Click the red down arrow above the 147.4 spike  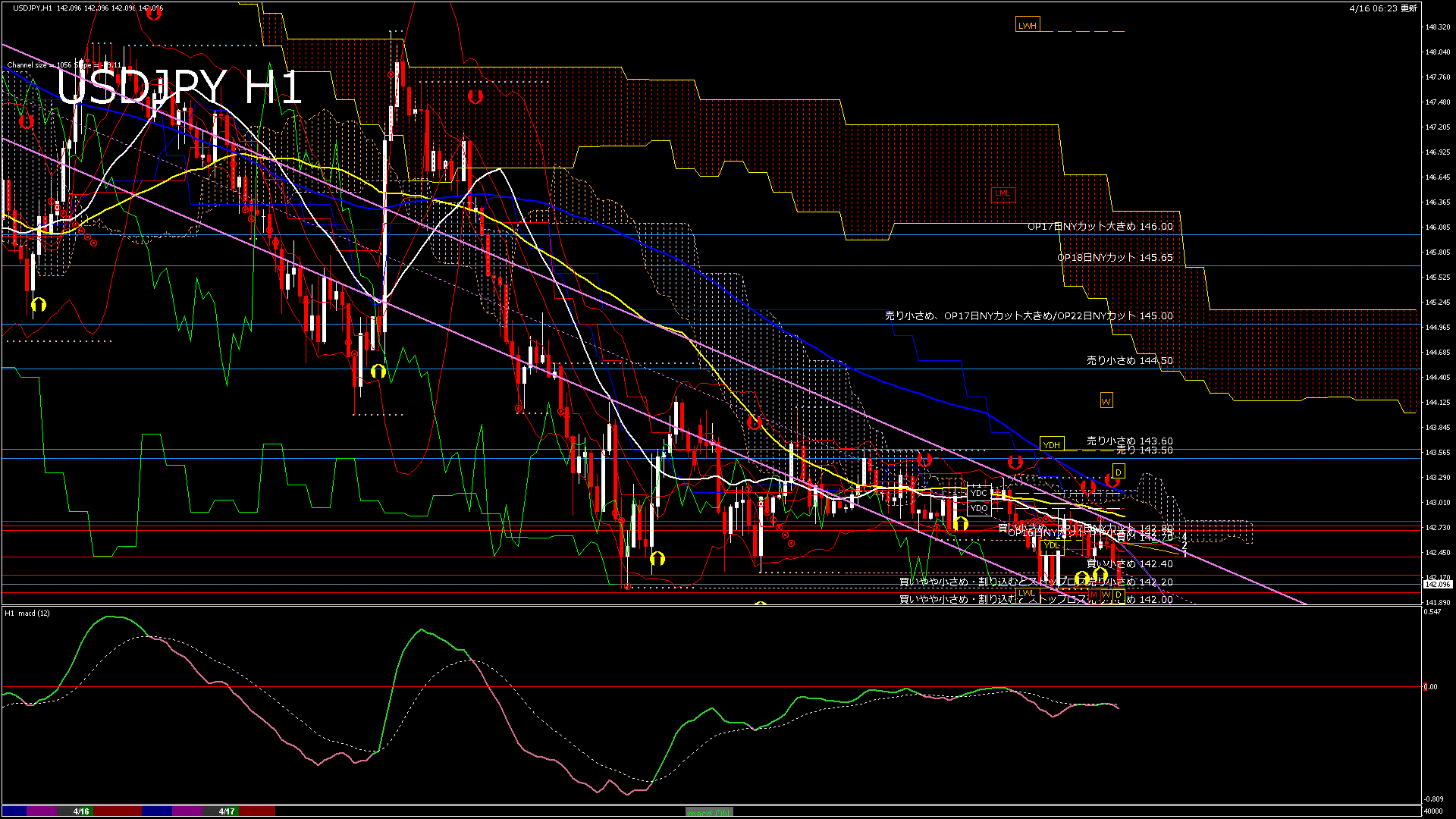[475, 97]
